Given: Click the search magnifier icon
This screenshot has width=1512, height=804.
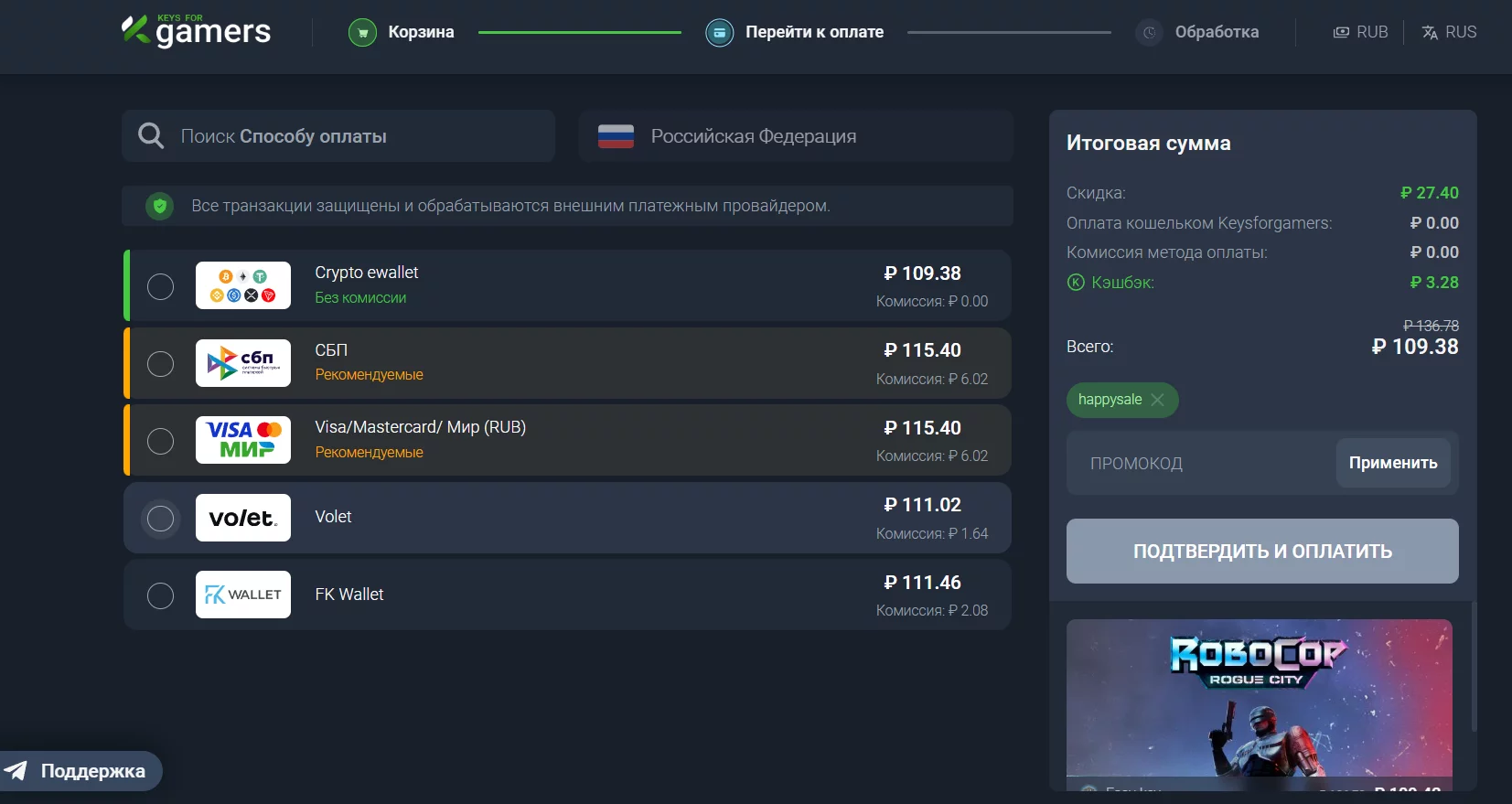Looking at the screenshot, I should (x=151, y=136).
